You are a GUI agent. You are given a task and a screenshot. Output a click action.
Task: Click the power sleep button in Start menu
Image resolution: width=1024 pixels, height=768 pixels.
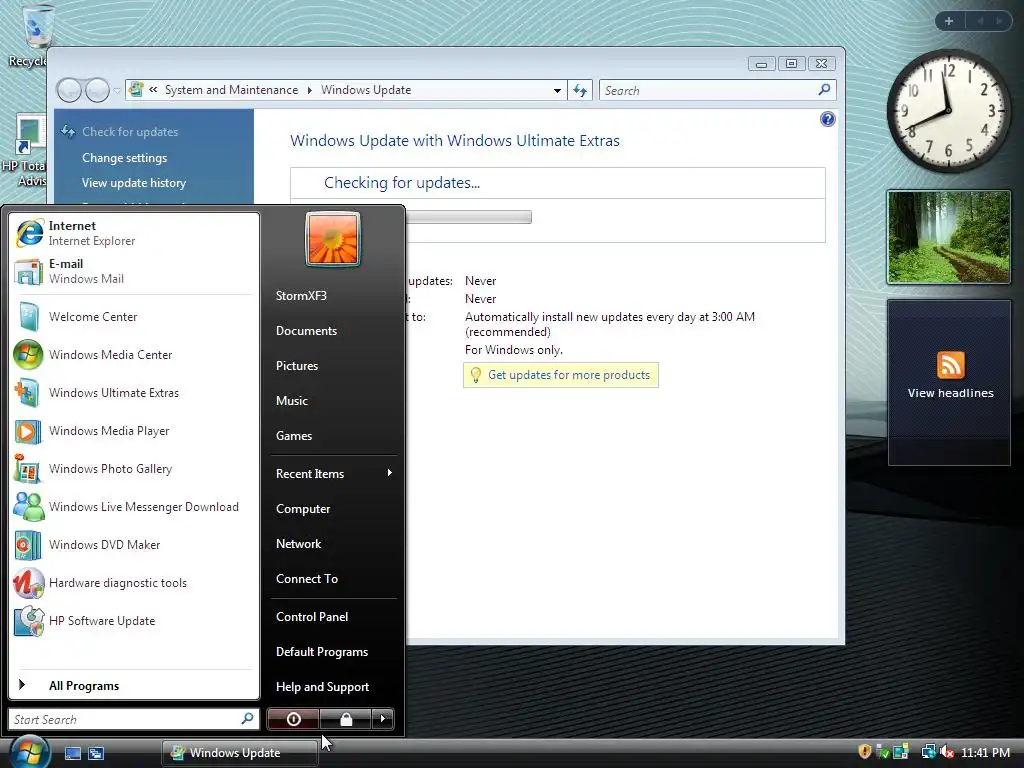(x=293, y=719)
